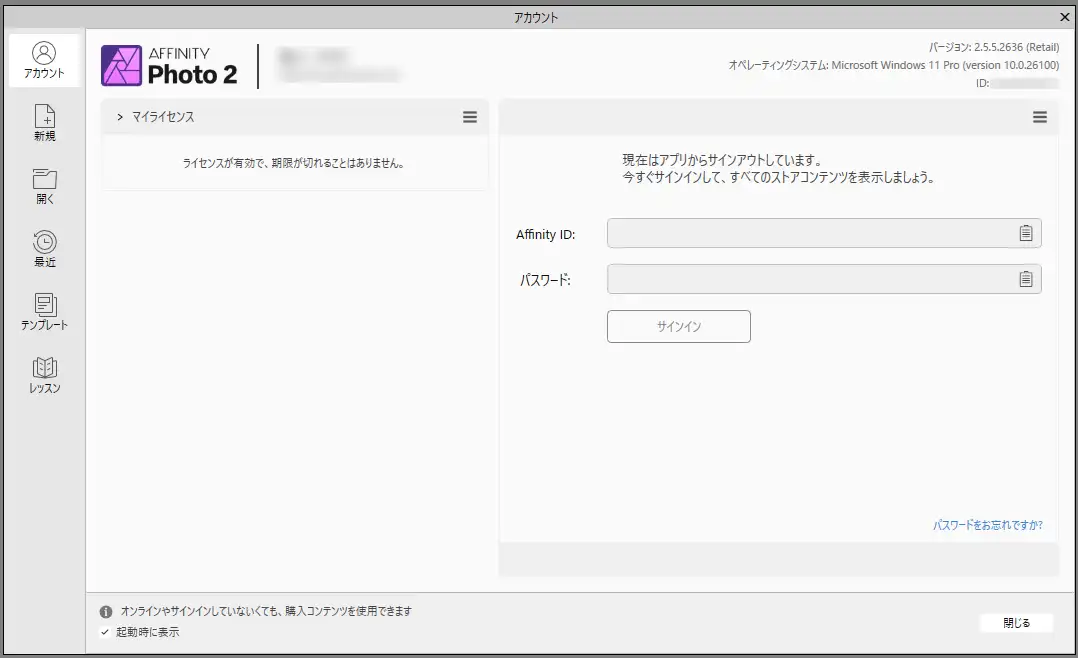The image size is (1078, 658).
Task: Toggle the 起動時に表示 checkbox
Action: 105,632
